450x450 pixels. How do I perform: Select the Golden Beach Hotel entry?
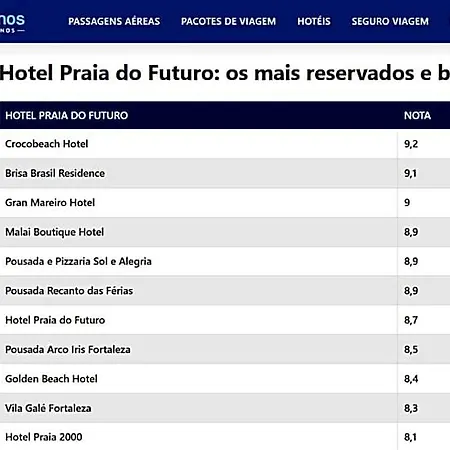coord(225,378)
